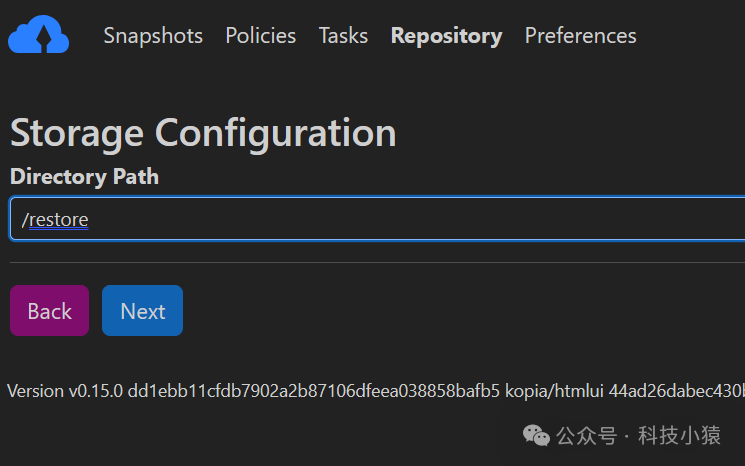745x466 pixels.
Task: Open the Snapshots tab
Action: tap(153, 36)
